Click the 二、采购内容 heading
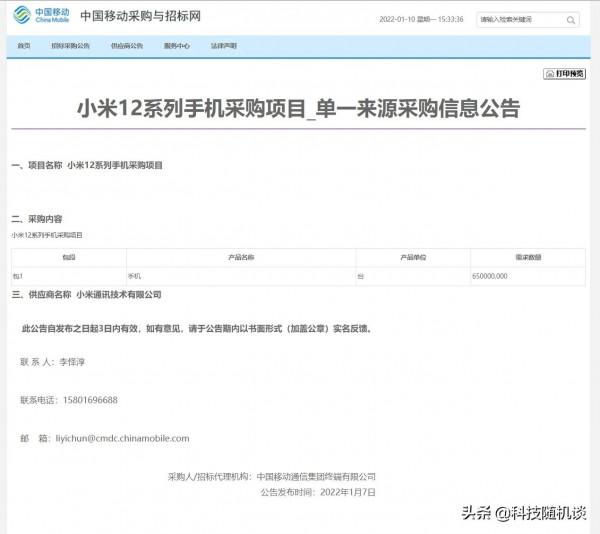Image resolution: width=600 pixels, height=534 pixels. click(37, 219)
